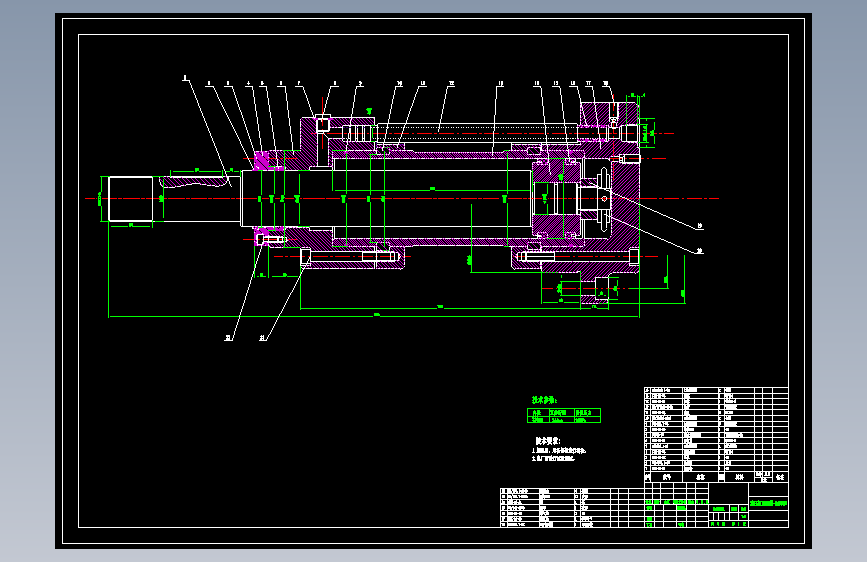The height and width of the screenshot is (562, 867).
Task: Select the second technical requirements note line
Action: click(x=553, y=459)
